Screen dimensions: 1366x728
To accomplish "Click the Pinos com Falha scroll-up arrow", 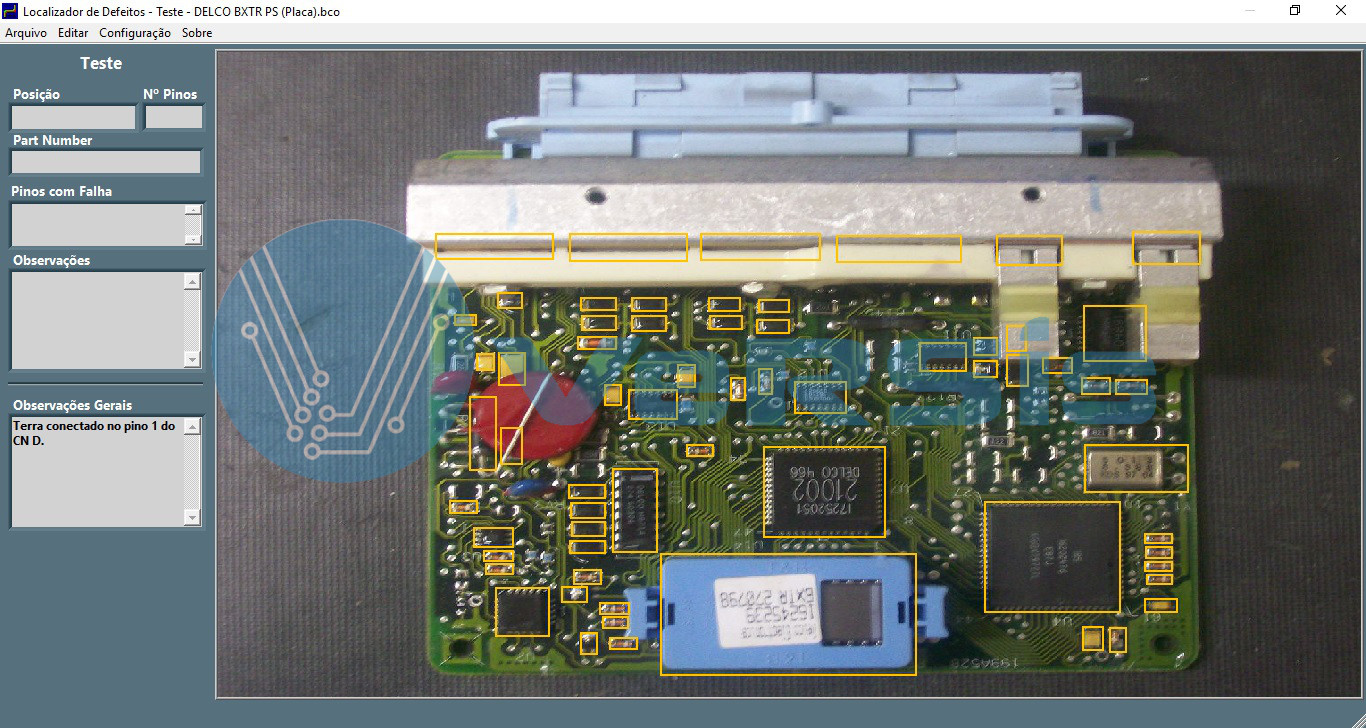I will [193, 211].
